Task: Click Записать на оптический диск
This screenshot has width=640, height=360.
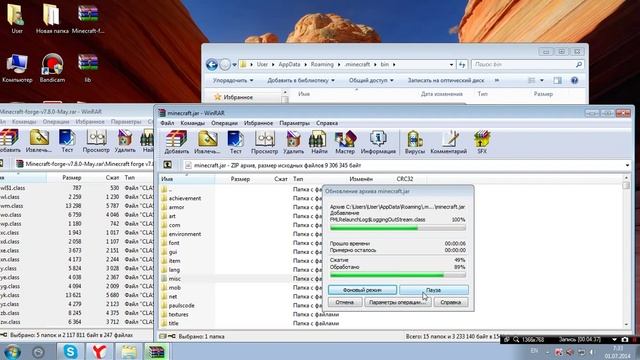Action: [446, 80]
